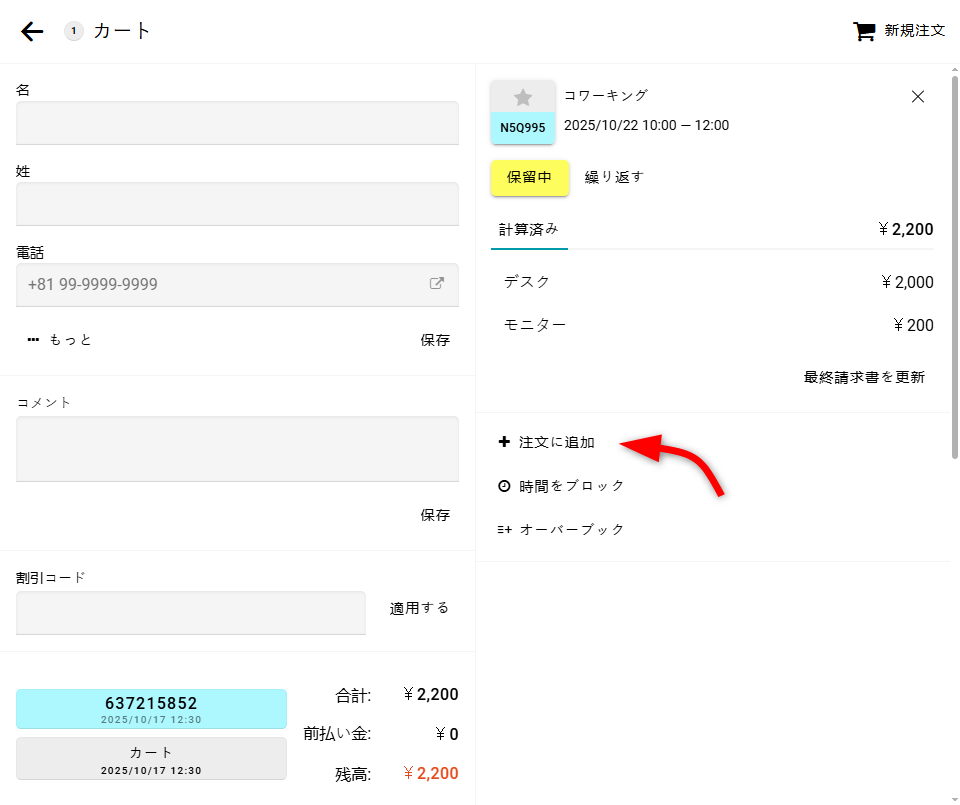
Task: Apply discount code with 適用する
Action: [x=419, y=608]
